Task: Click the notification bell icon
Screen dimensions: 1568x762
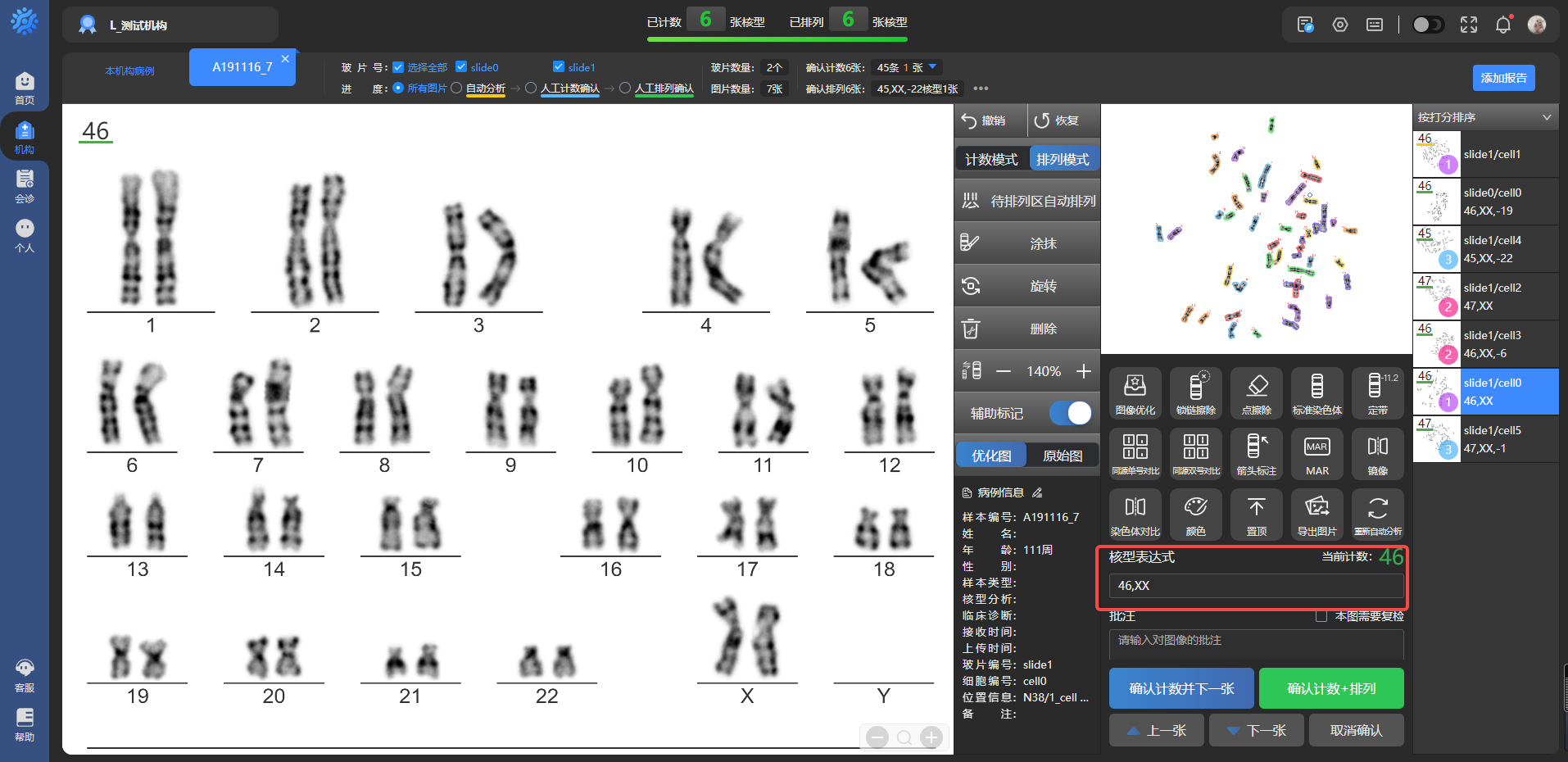Action: point(1502,25)
